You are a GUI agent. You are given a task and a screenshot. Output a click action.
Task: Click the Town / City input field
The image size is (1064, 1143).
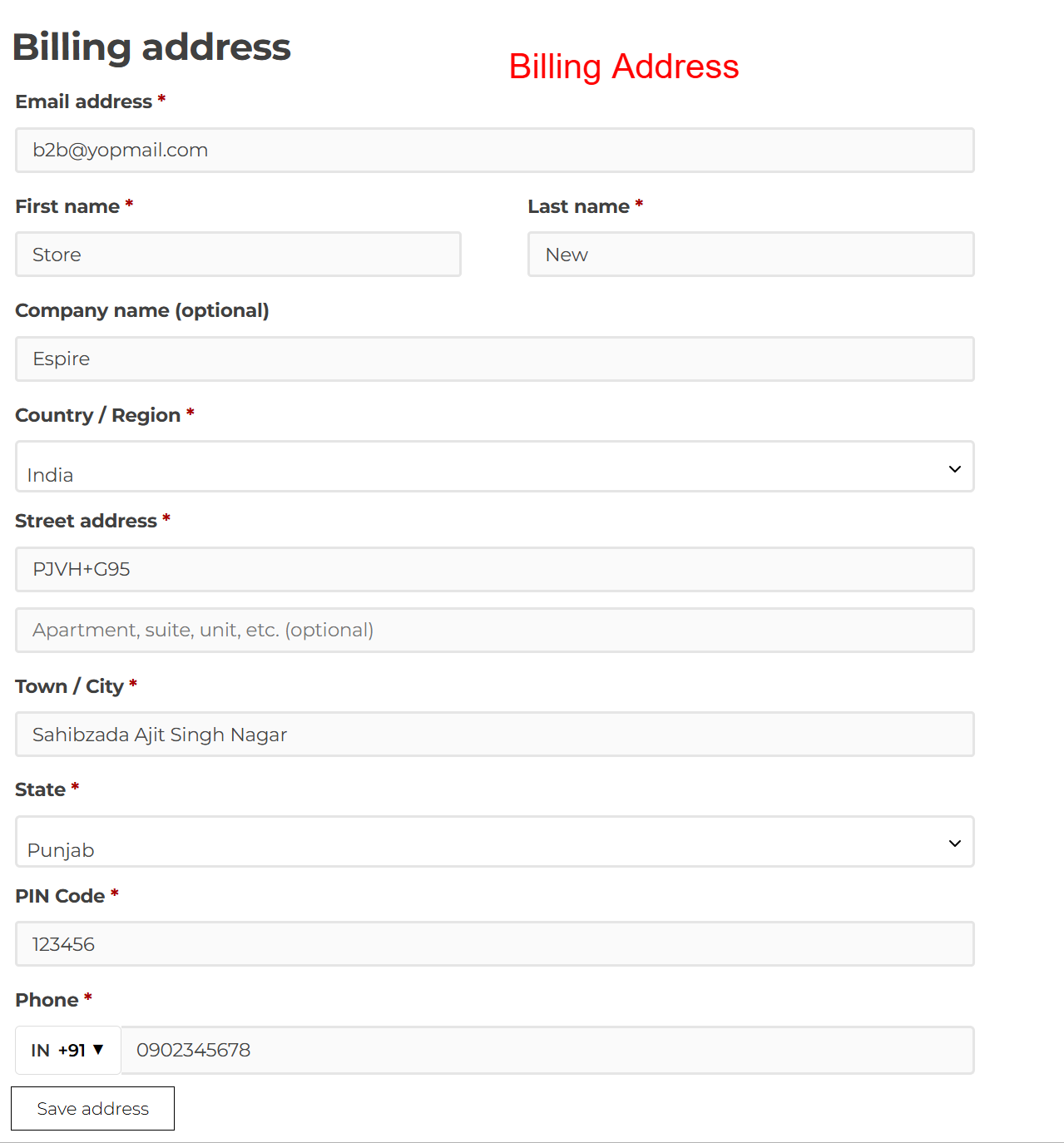[x=495, y=734]
